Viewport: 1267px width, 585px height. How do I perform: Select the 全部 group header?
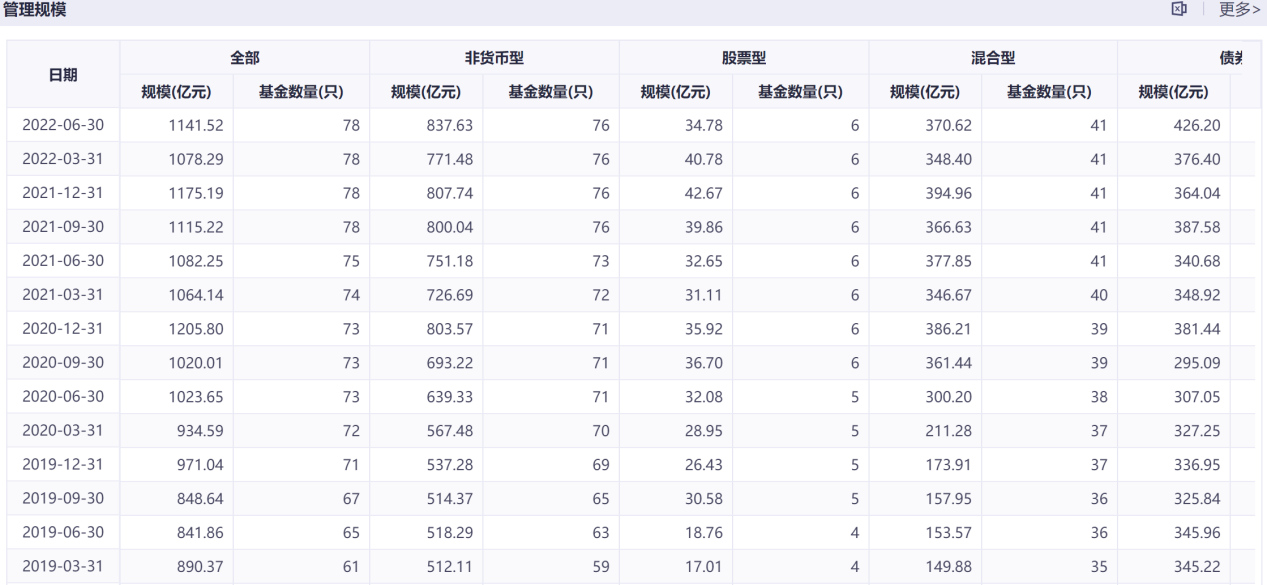click(x=245, y=58)
